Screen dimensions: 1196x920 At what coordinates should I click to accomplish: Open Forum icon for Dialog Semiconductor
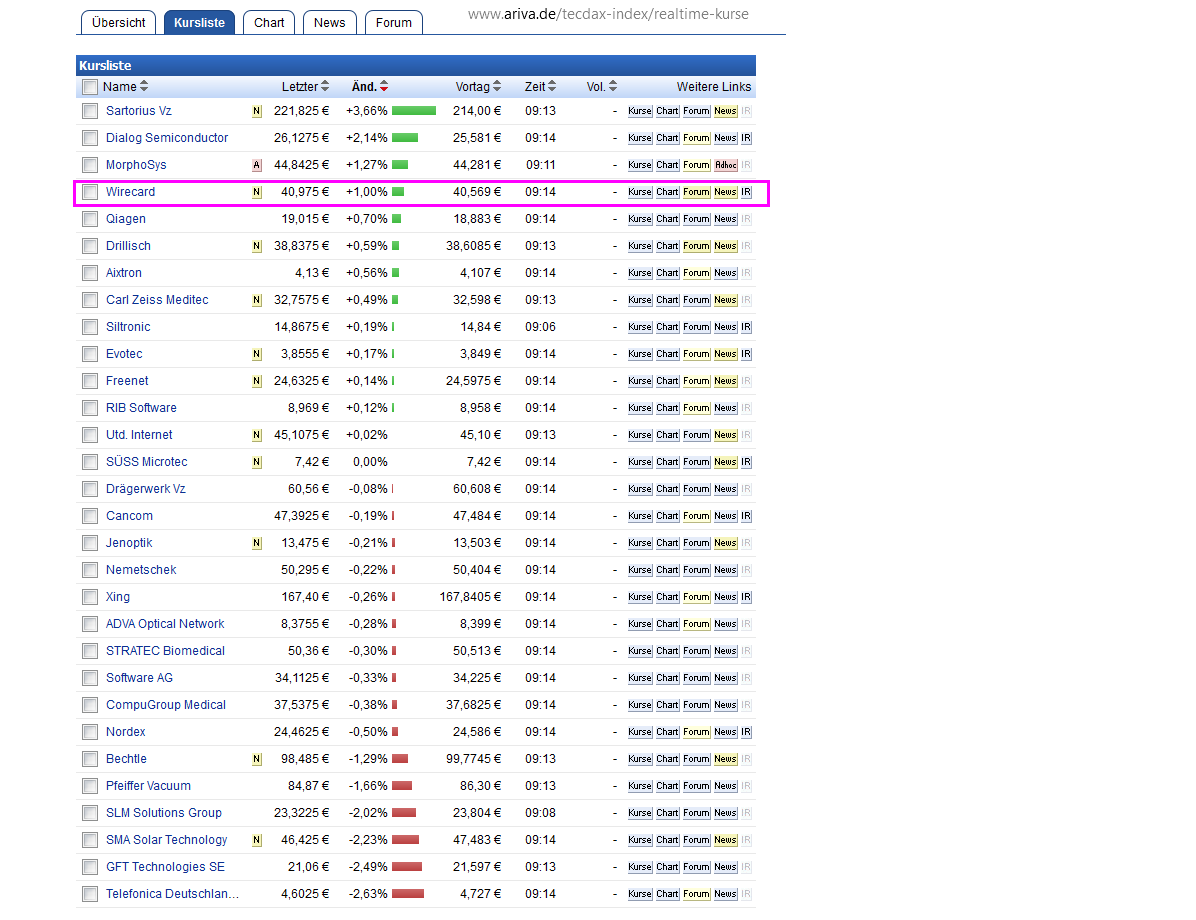[696, 138]
